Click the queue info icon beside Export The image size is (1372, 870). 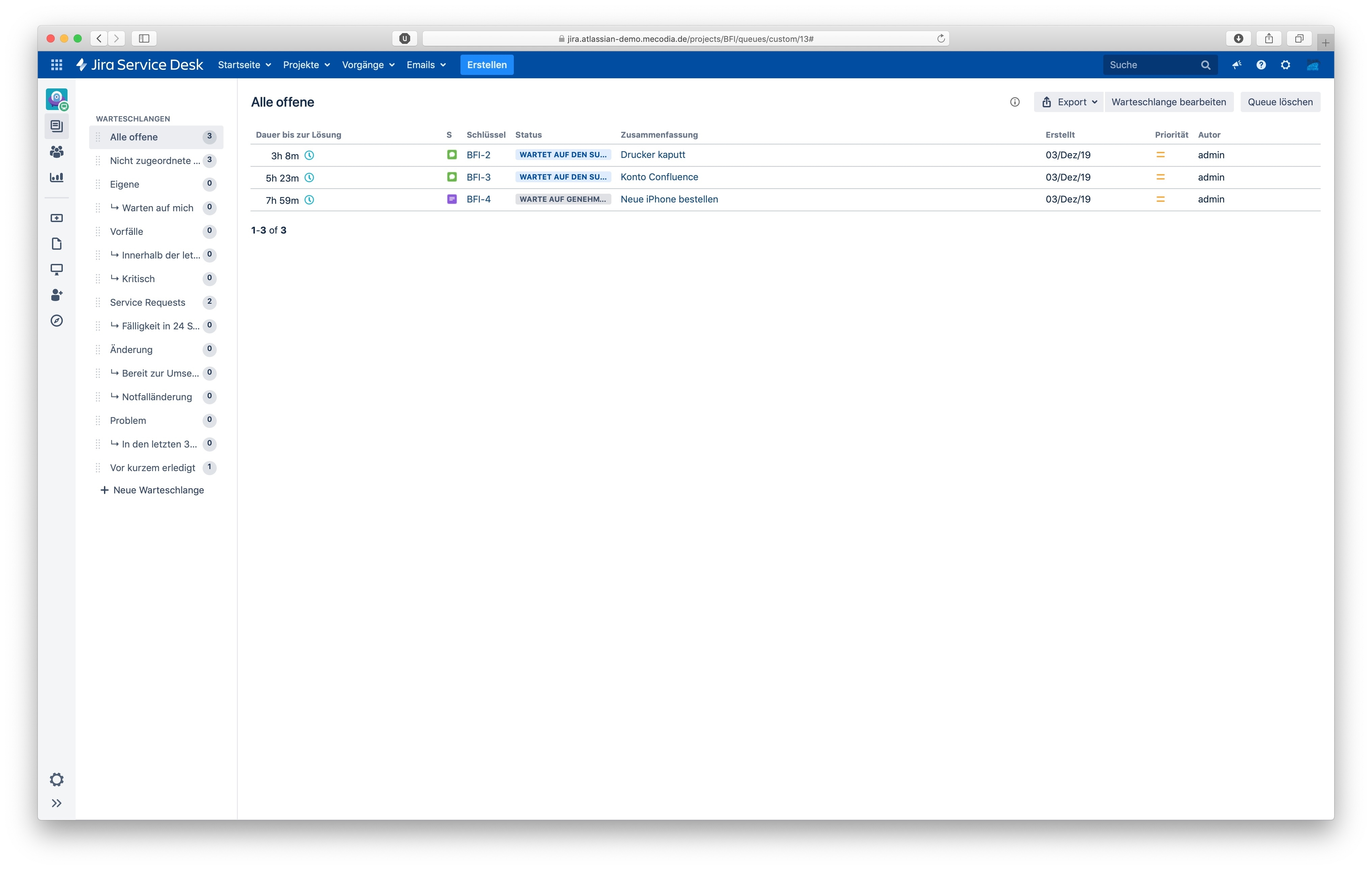1015,102
